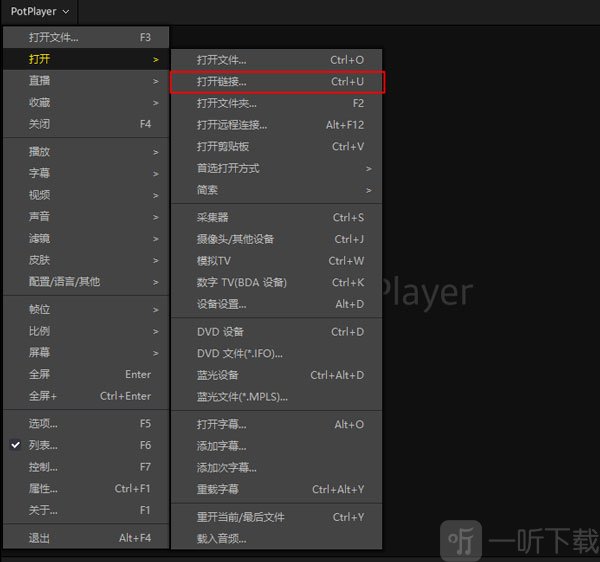The height and width of the screenshot is (562, 600).
Task: Expand the 滤镜 submenu
Action: click(x=86, y=238)
